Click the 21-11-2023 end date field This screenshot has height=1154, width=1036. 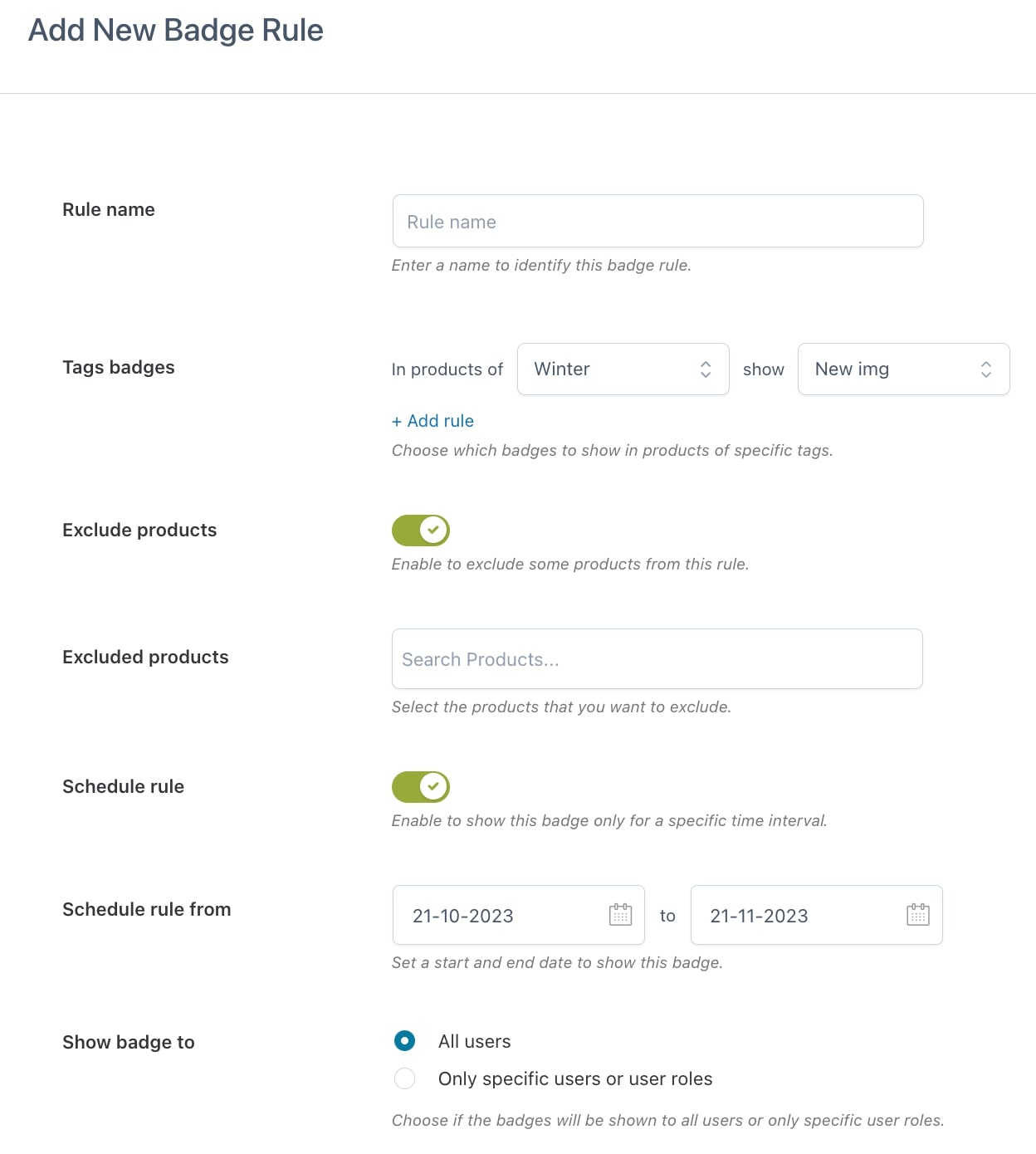tap(817, 915)
